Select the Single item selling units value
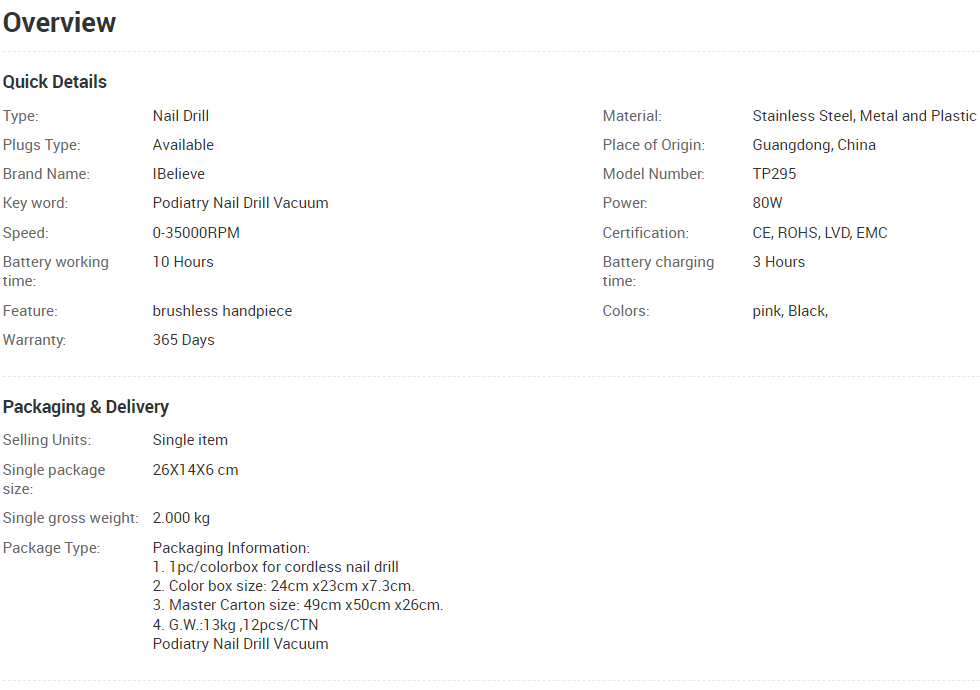The width and height of the screenshot is (980, 690). pyautogui.click(x=190, y=440)
